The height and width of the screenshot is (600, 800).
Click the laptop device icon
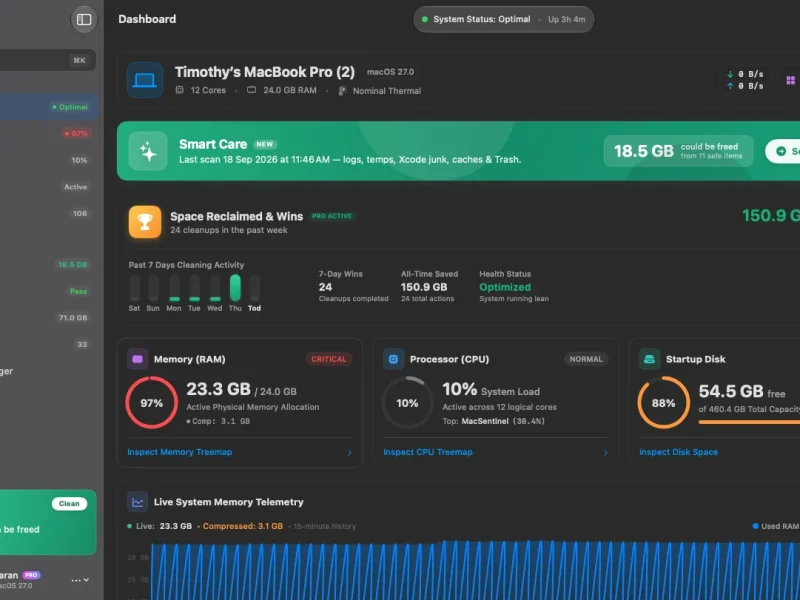145,80
